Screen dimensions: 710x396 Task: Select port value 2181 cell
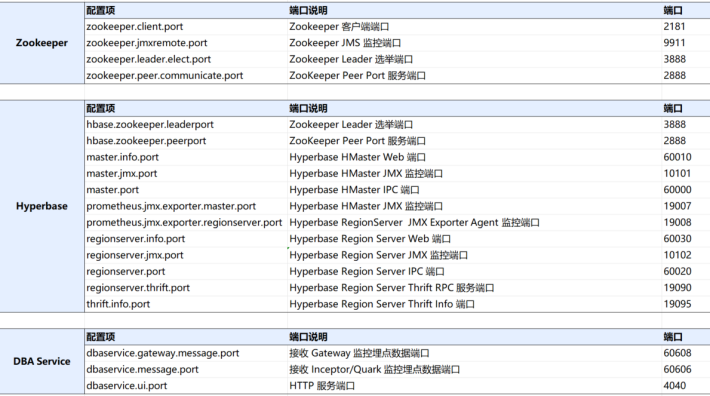[686, 27]
